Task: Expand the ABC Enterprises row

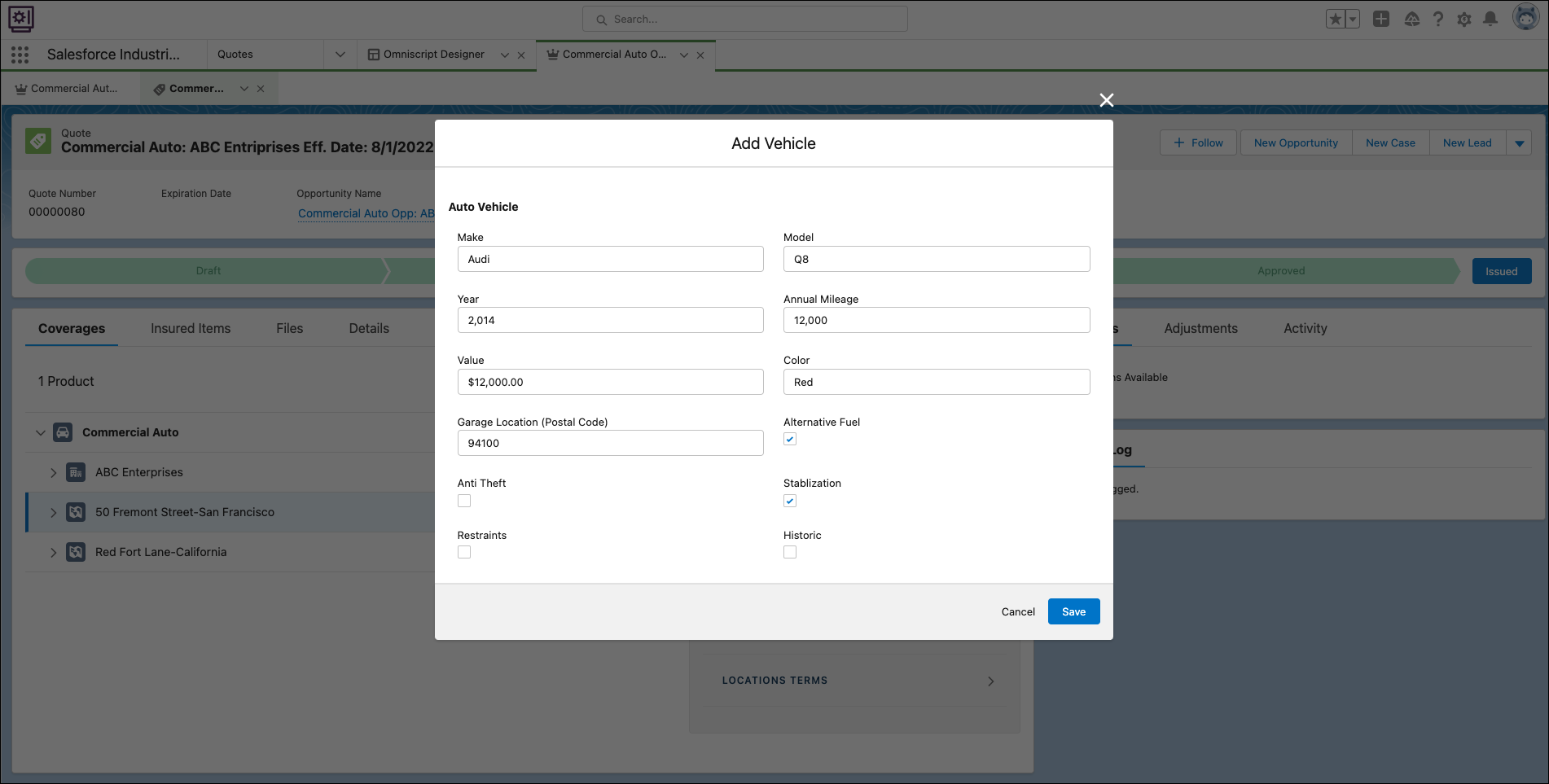Action: 53,472
